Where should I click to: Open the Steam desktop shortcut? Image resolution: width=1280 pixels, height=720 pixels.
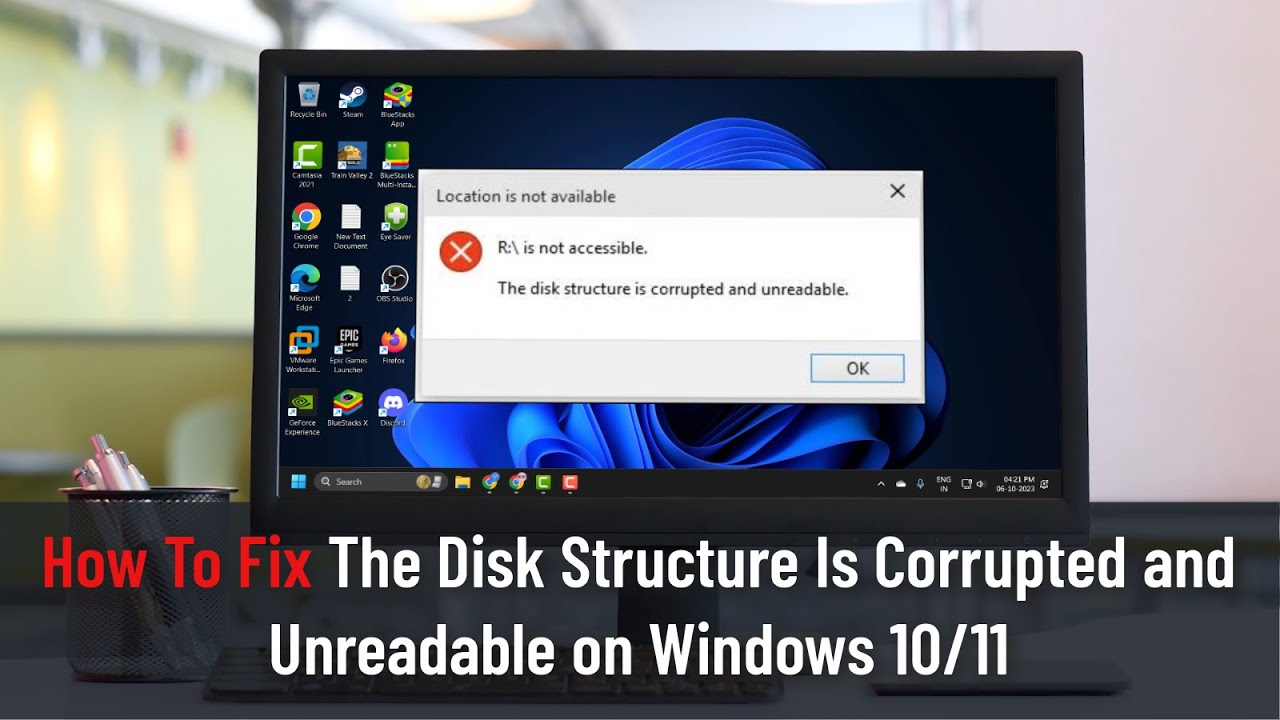pyautogui.click(x=352, y=101)
